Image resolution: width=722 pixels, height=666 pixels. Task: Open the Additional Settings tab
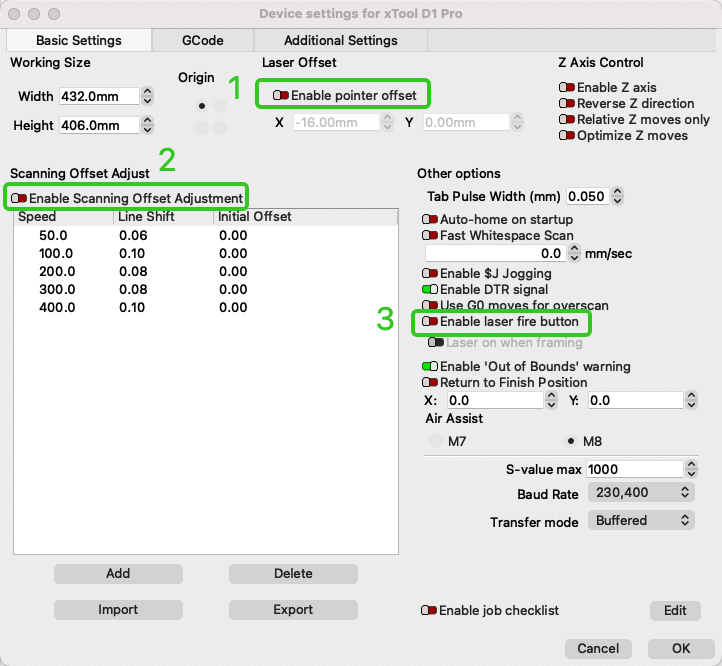[340, 41]
